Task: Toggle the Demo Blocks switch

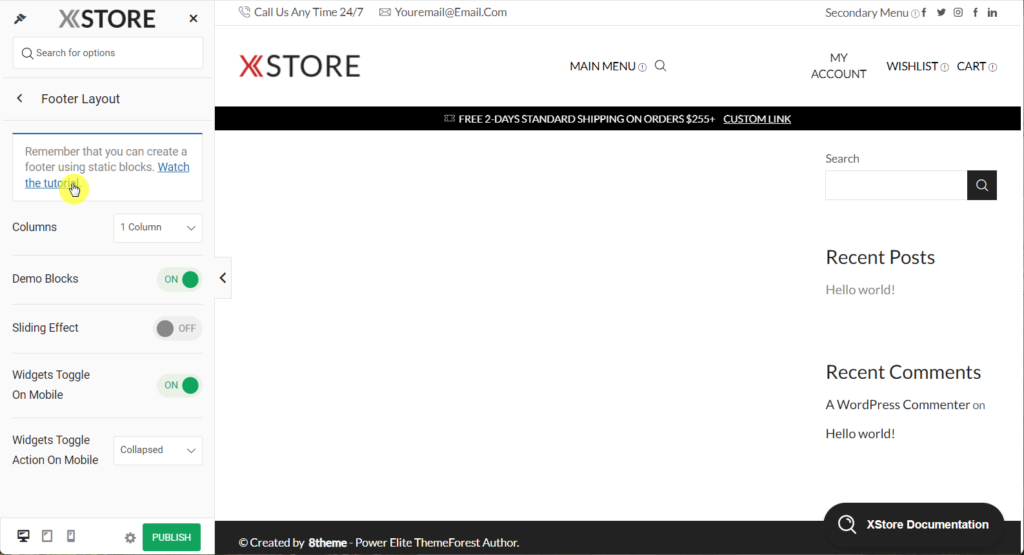Action: [x=180, y=279]
